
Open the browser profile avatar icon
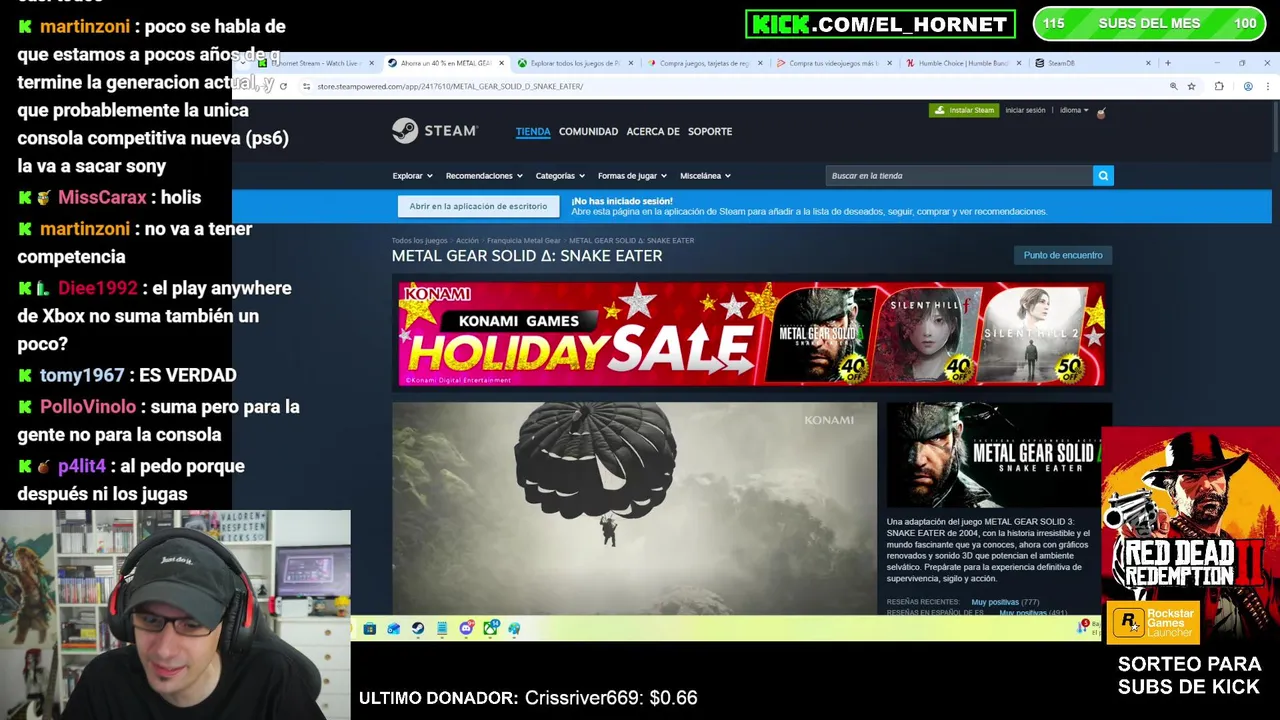1248,86
